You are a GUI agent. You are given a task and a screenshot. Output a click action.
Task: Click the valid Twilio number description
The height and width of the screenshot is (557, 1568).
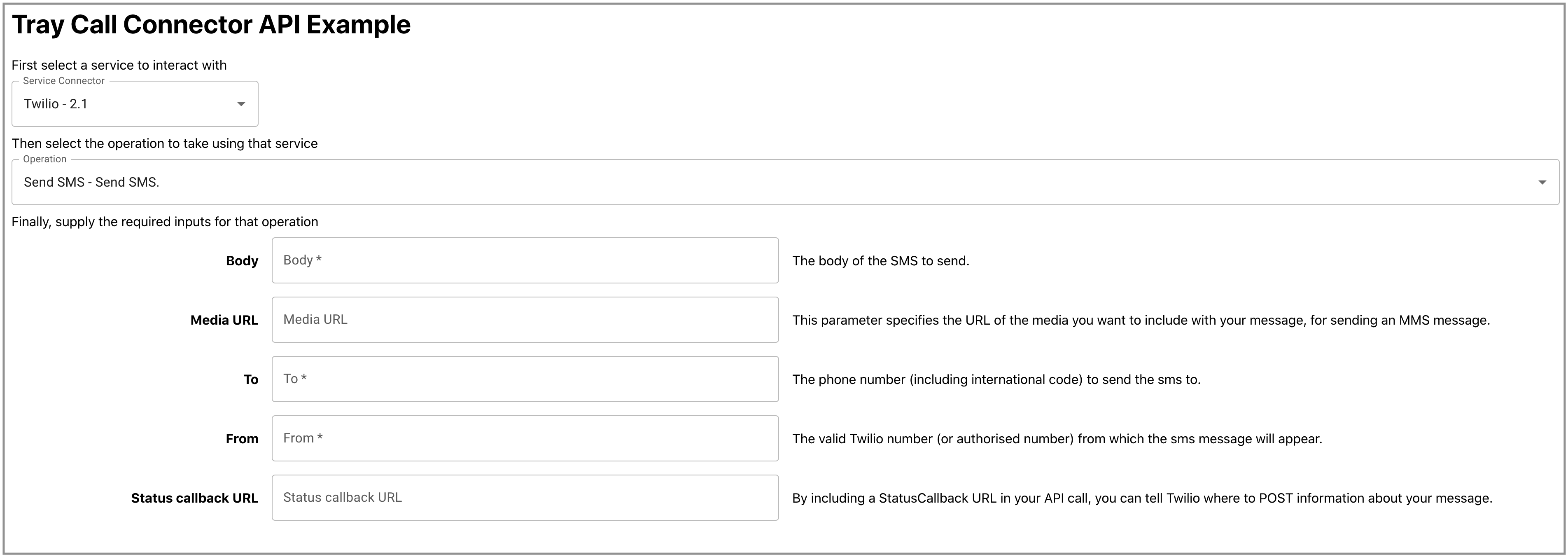click(x=1057, y=439)
